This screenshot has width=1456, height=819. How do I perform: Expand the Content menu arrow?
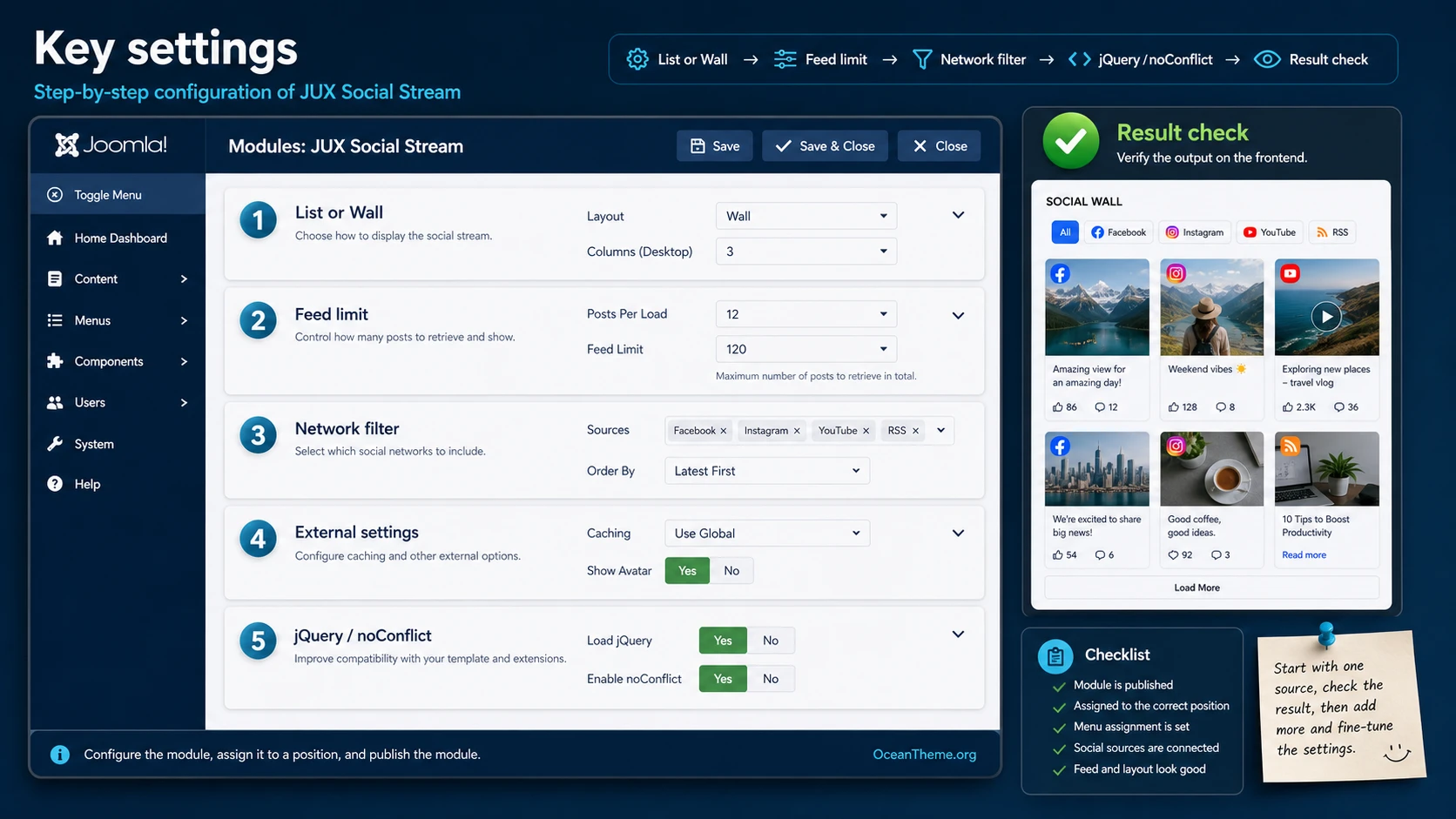coord(184,279)
